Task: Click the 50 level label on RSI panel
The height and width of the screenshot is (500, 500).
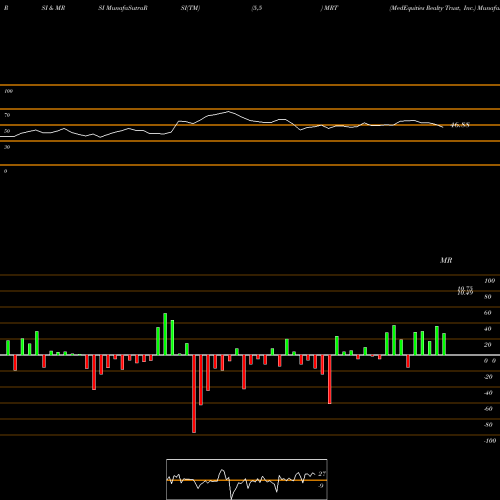Action: click(7, 131)
